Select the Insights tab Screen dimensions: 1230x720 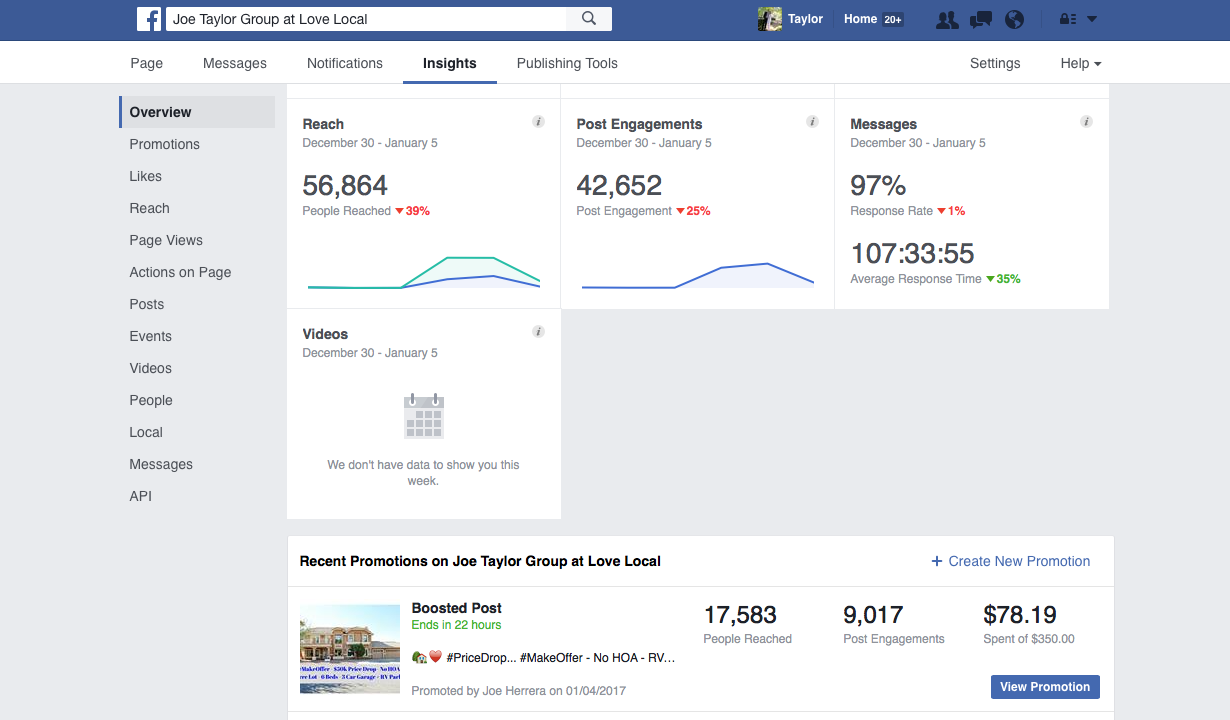pyautogui.click(x=450, y=63)
